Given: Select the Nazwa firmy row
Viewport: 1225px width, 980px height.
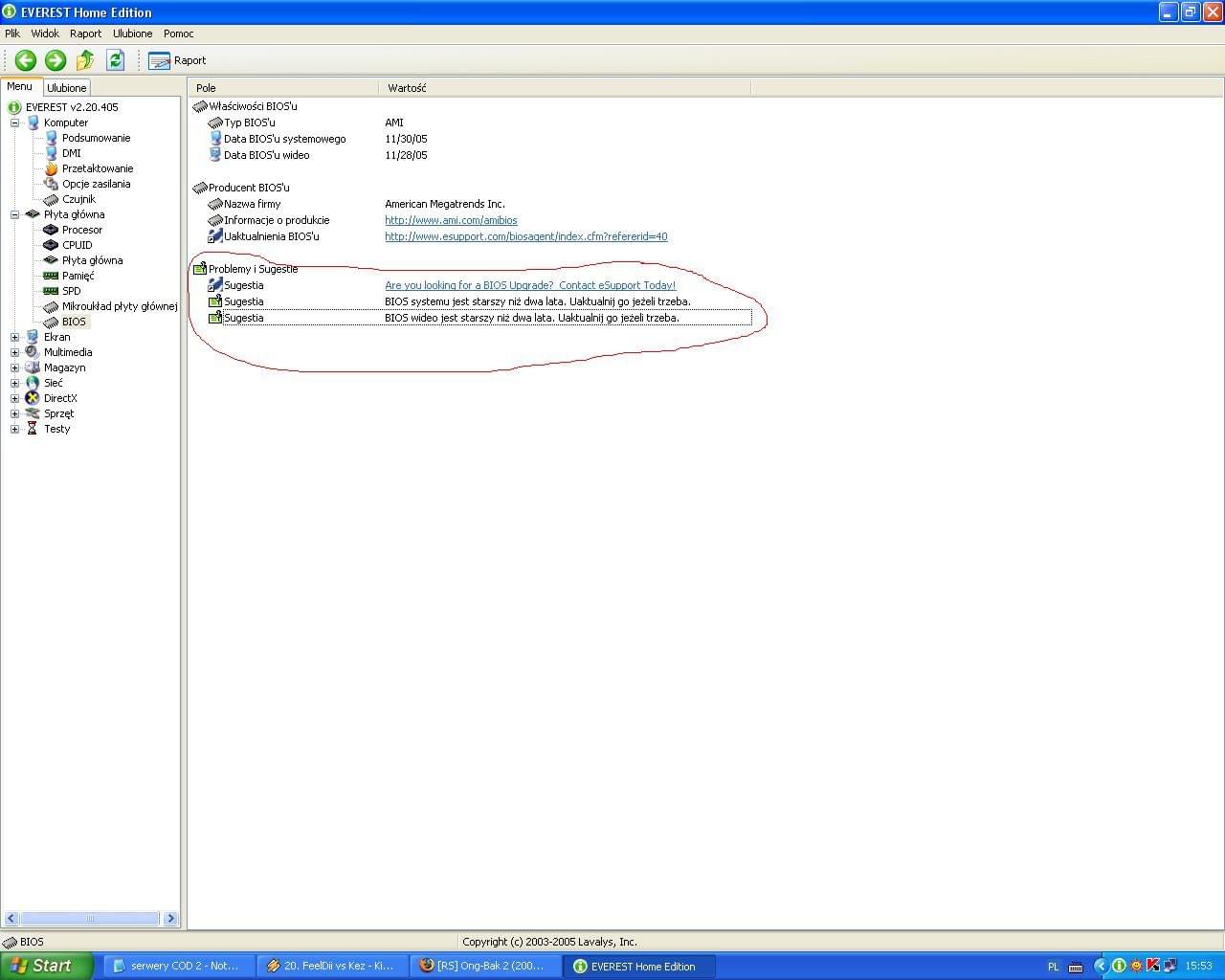Looking at the screenshot, I should pyautogui.click(x=469, y=204).
